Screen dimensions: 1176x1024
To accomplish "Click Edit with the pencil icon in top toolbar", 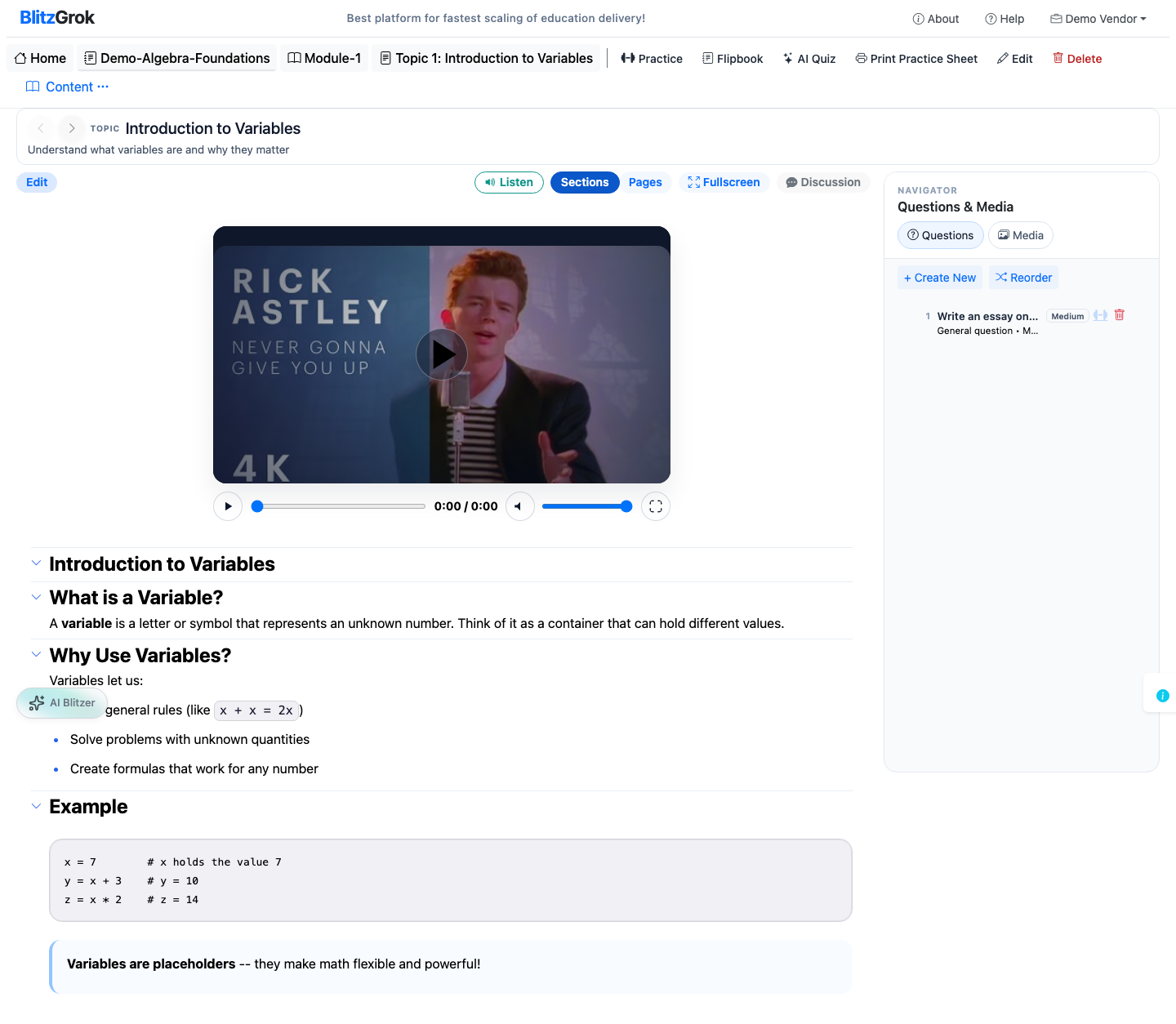I will coord(1015,59).
